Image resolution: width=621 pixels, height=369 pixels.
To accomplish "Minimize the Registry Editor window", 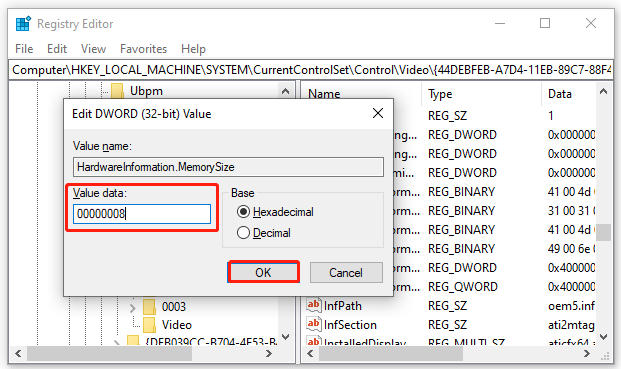I will [500, 23].
